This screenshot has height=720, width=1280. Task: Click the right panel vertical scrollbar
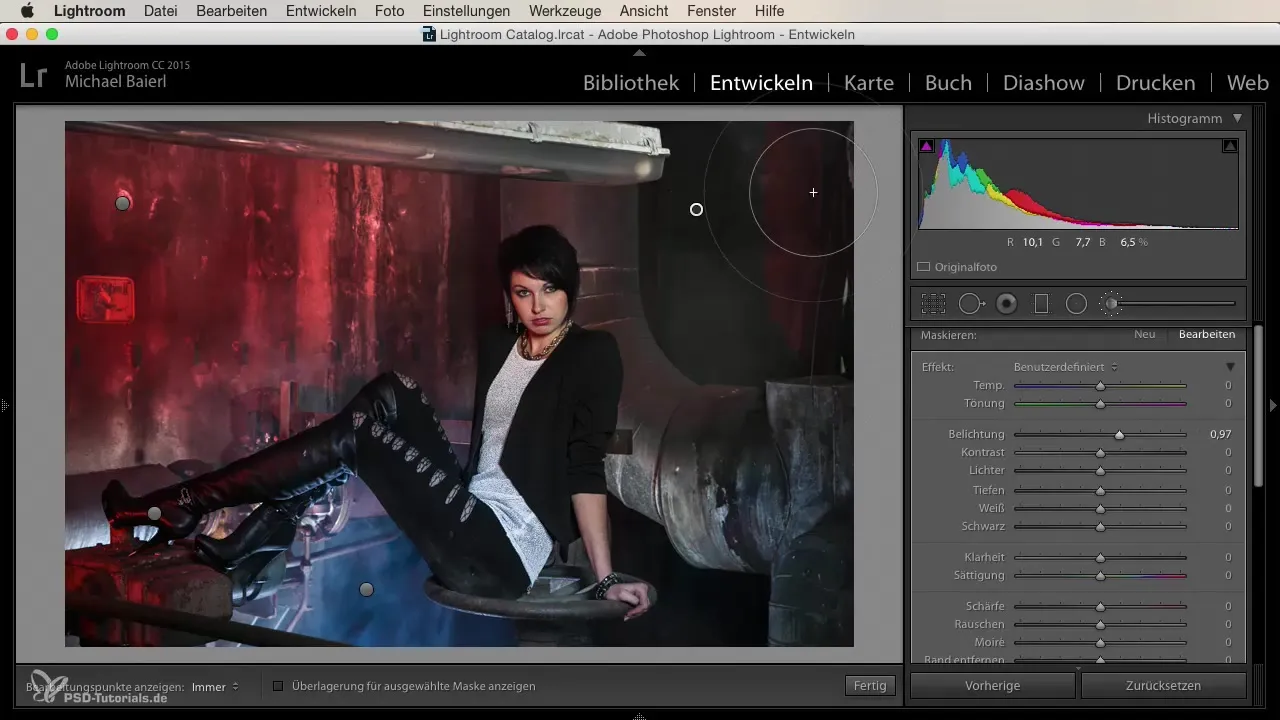1258,405
